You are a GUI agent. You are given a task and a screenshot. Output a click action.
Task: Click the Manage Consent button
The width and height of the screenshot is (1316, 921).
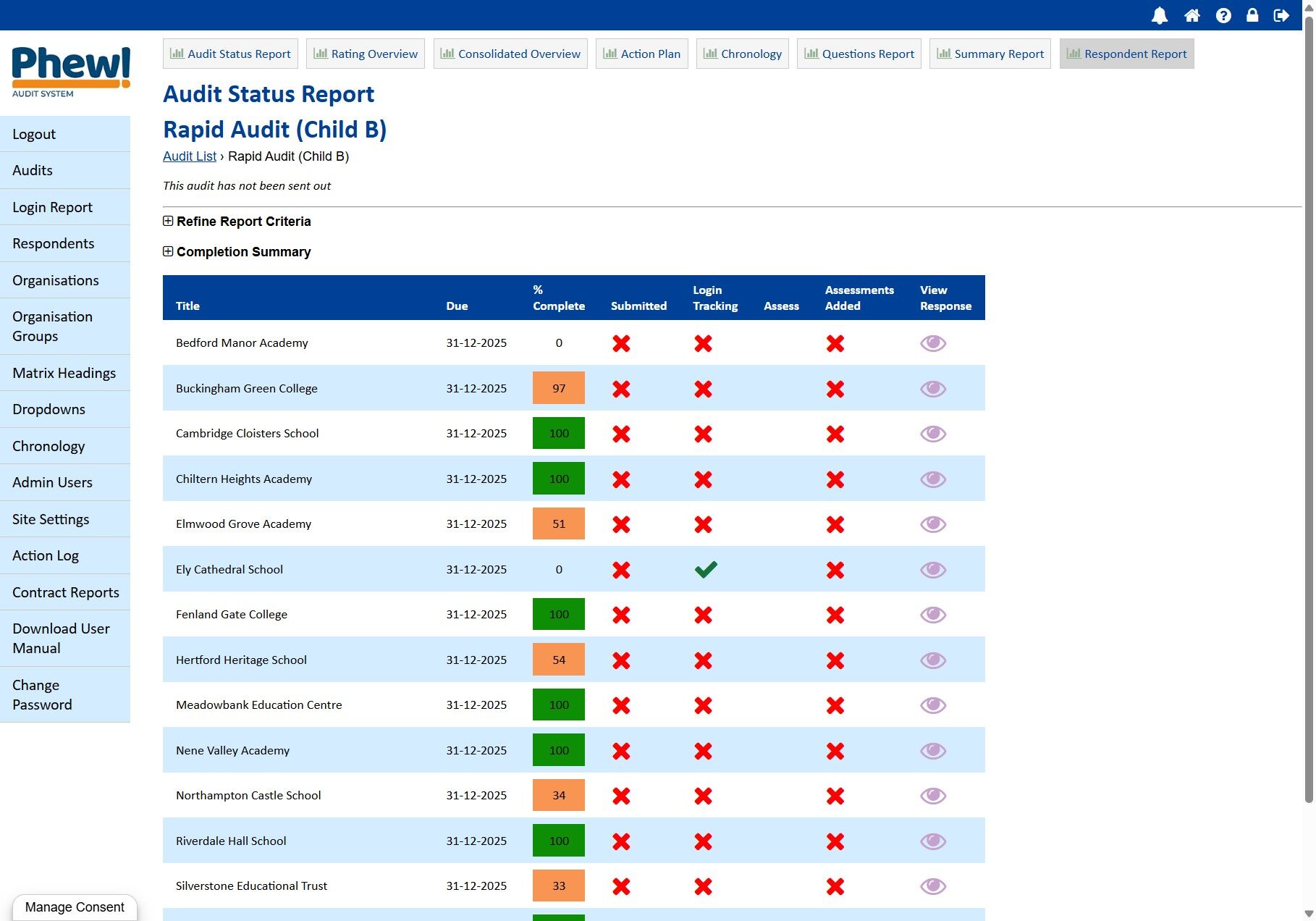pos(75,907)
